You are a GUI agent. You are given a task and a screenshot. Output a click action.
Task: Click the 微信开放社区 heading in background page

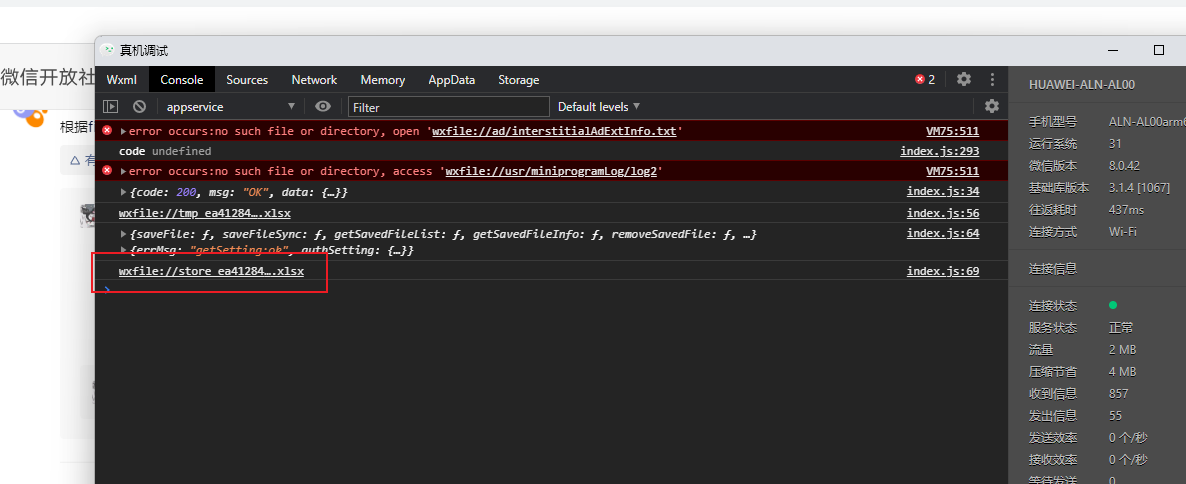click(47, 77)
